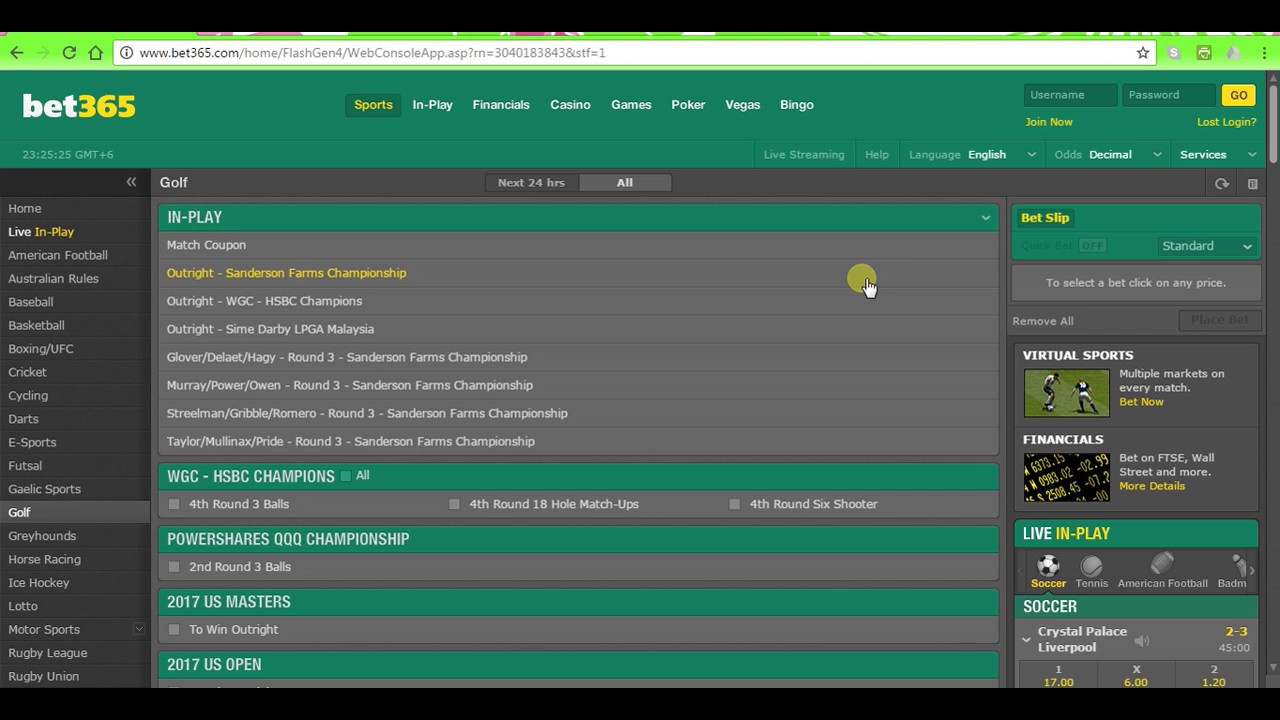
Task: Tick the WGC - HSBC Champions All checkbox
Action: tap(346, 476)
